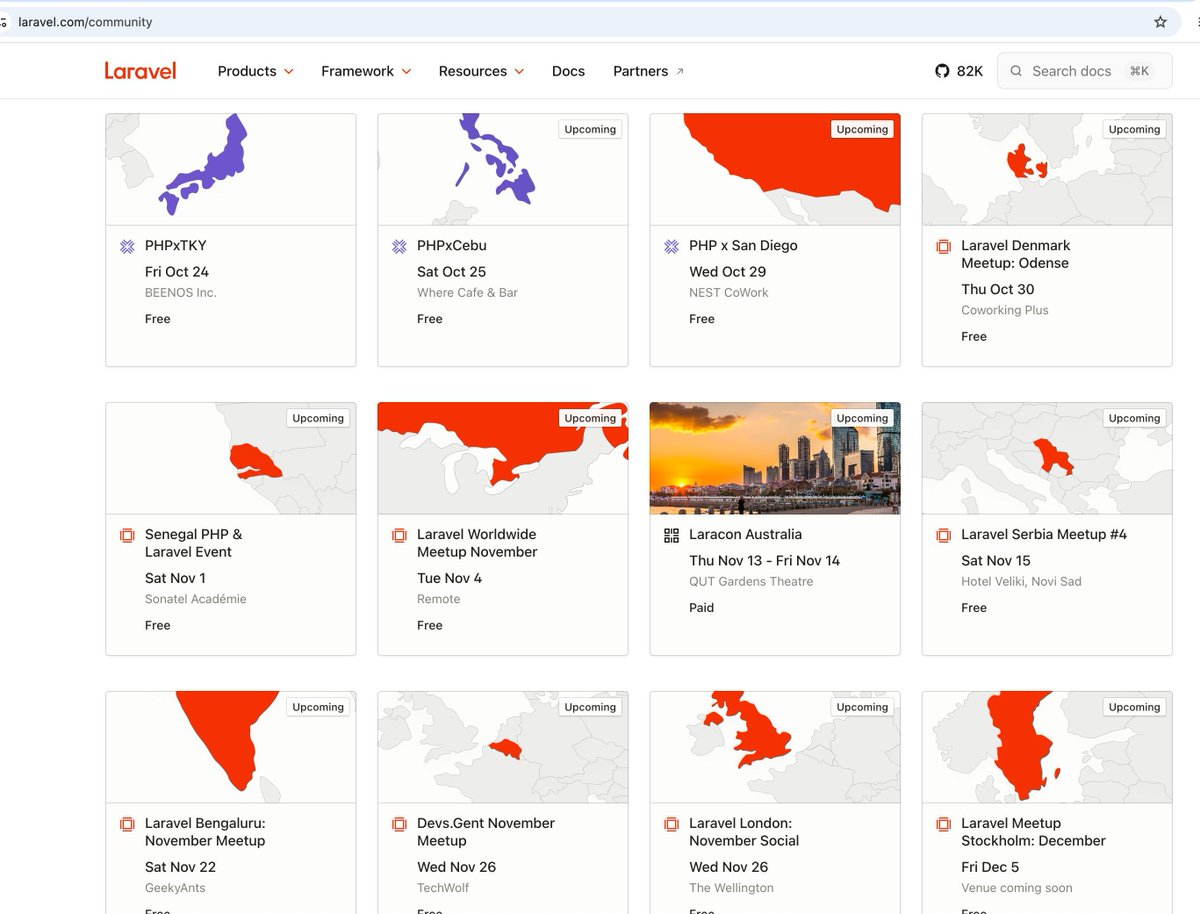
Task: Click Laracon Australia QR-style icon
Action: point(671,535)
